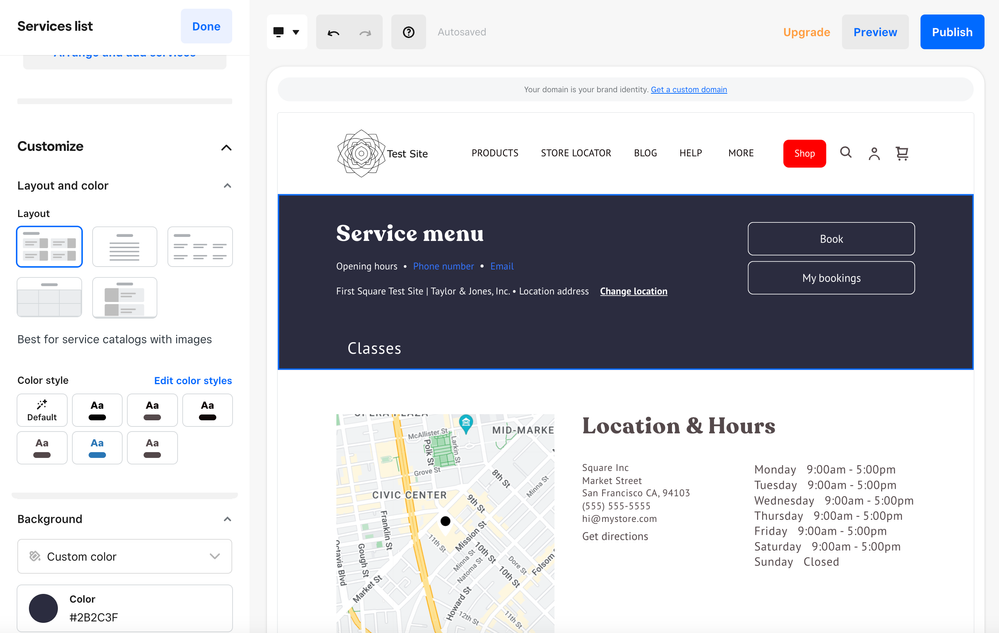Collapse the Customize section
This screenshot has height=633, width=999.
click(x=226, y=147)
